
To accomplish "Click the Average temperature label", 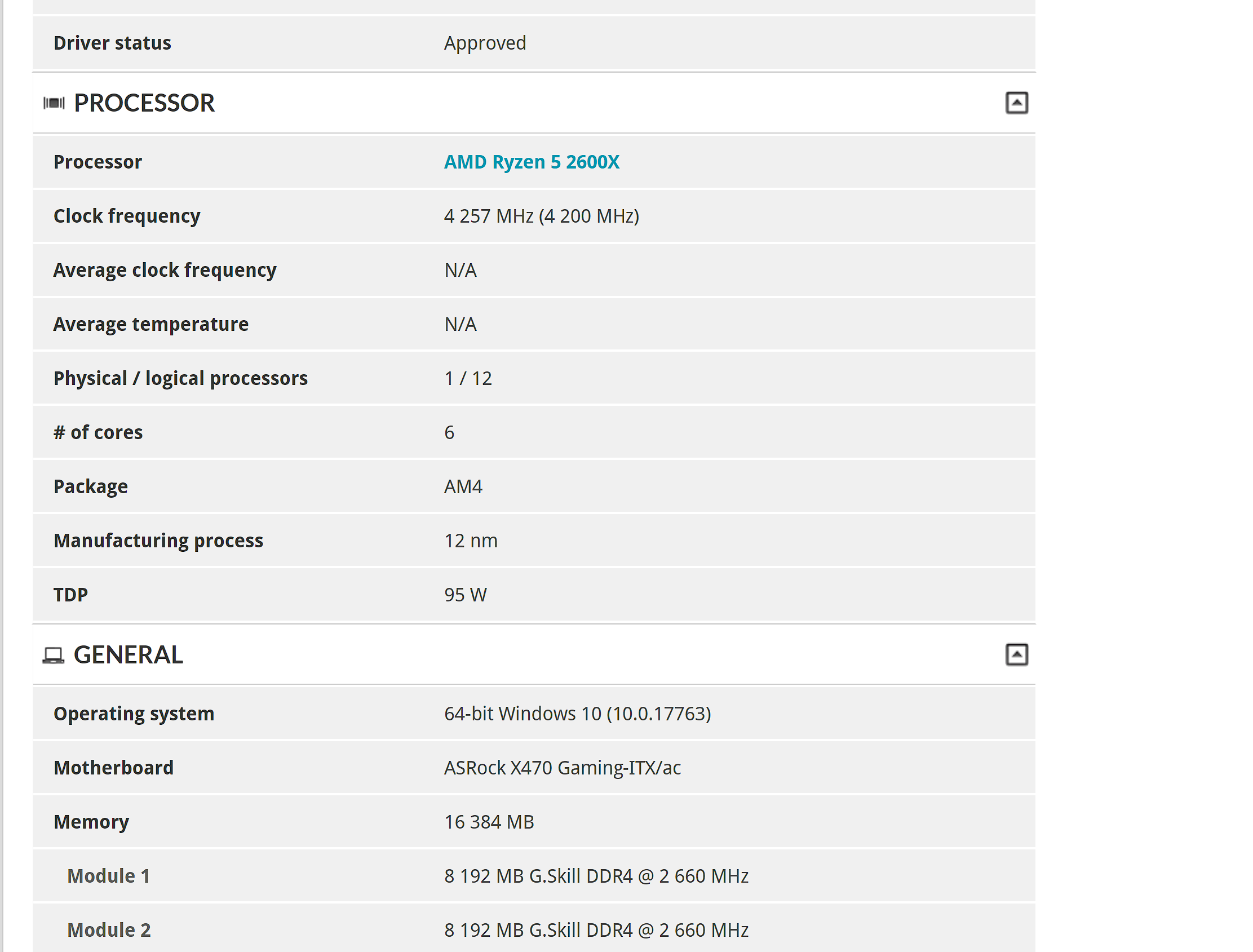I will click(x=150, y=324).
